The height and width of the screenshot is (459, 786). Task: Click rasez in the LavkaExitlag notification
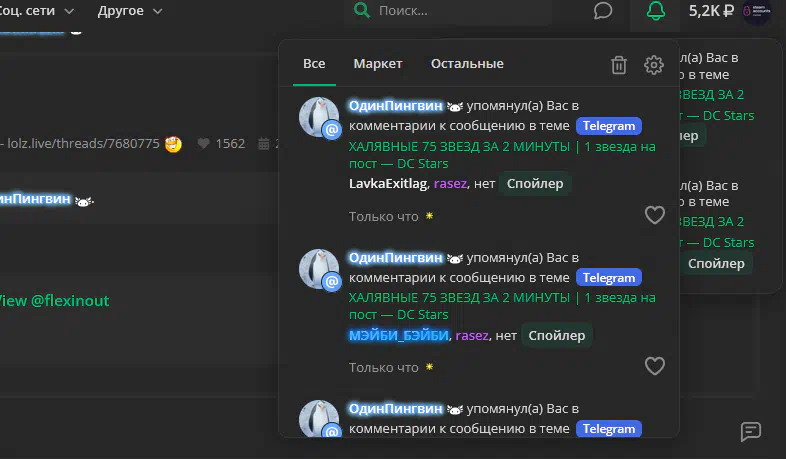coord(450,184)
